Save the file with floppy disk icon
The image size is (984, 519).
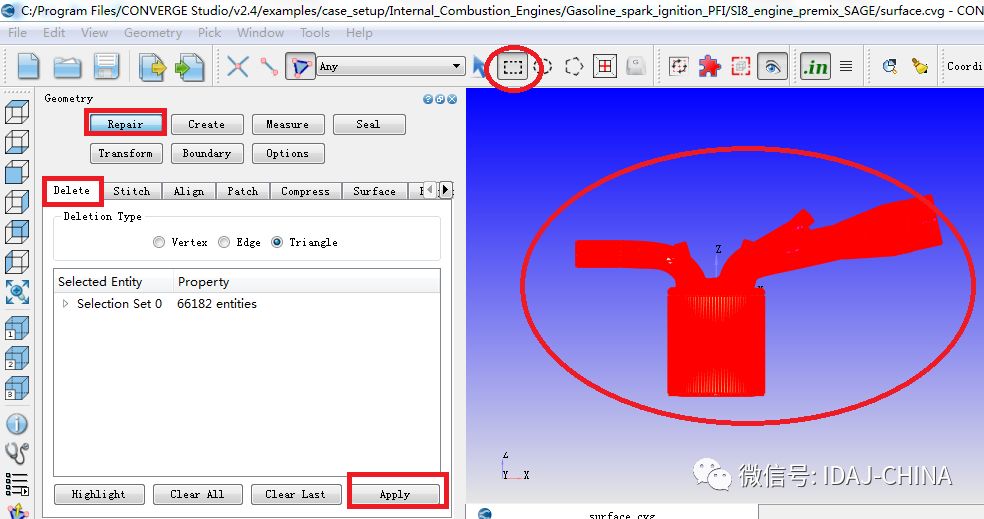[106, 66]
